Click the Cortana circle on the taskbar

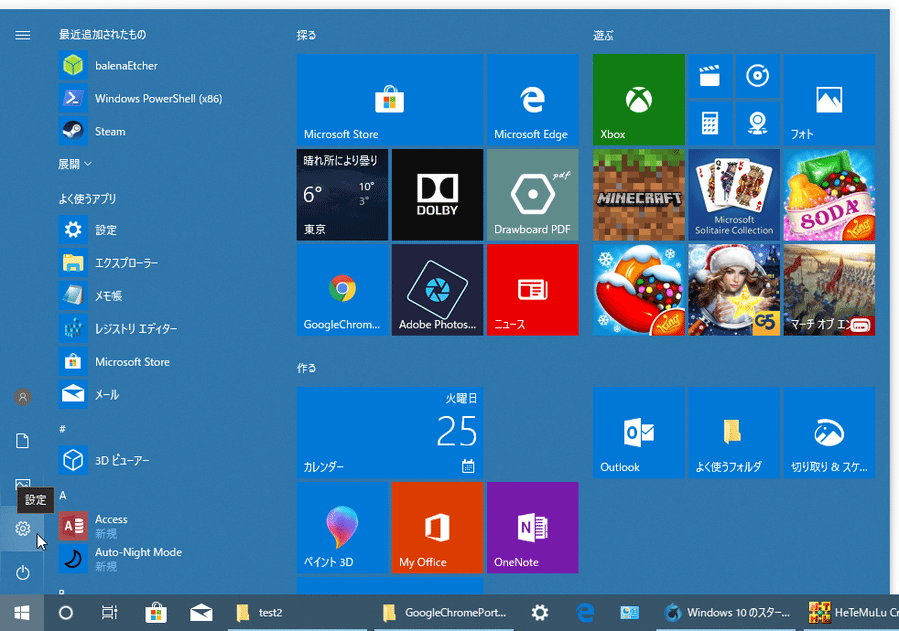(66, 613)
